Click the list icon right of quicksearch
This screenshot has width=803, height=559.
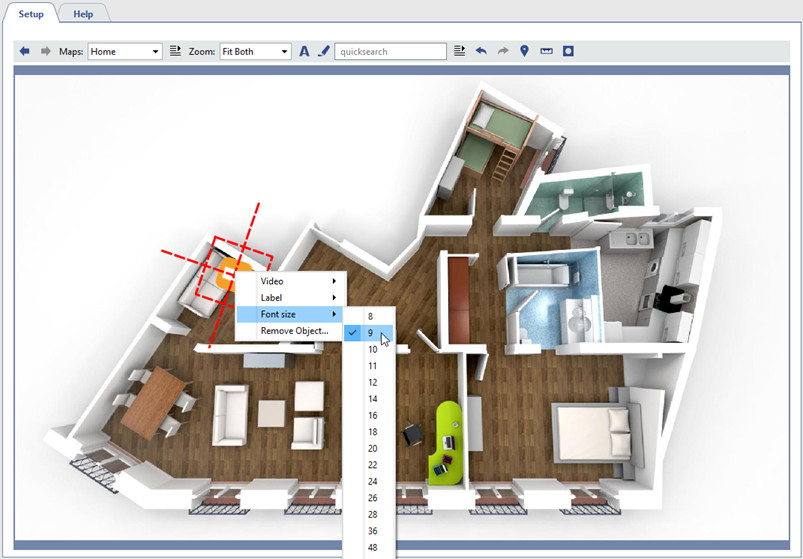460,51
